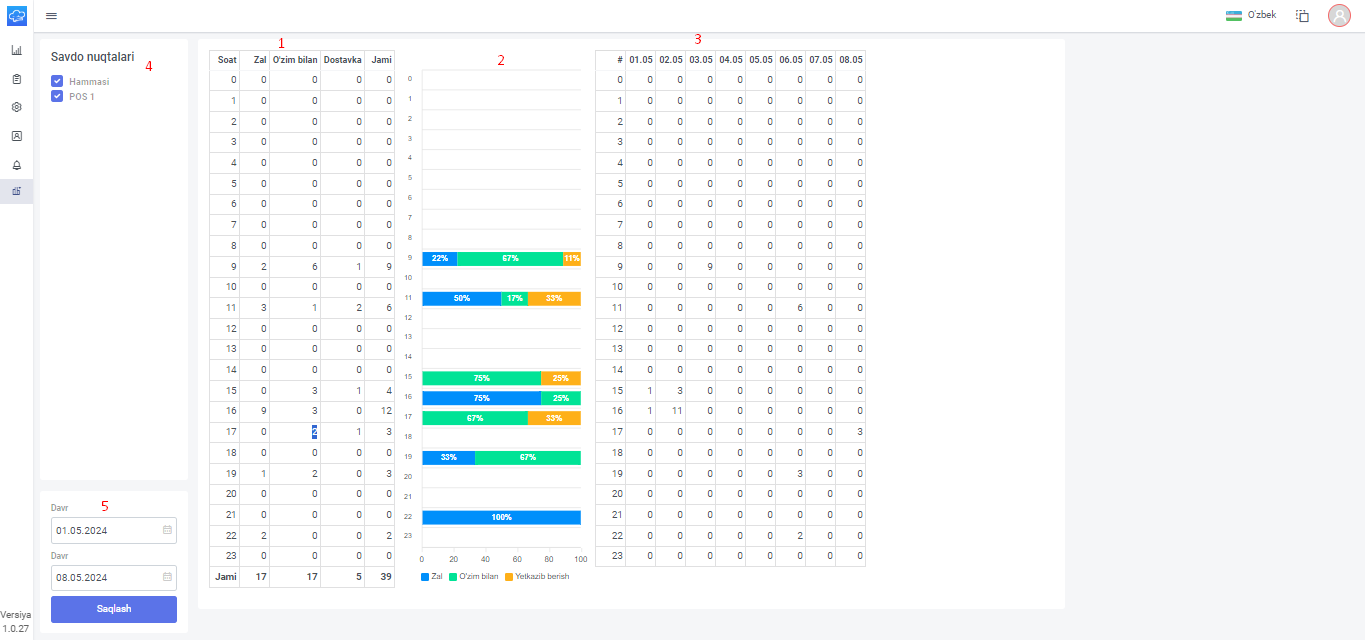Click the 33% blue bar at hour 19

pos(448,457)
